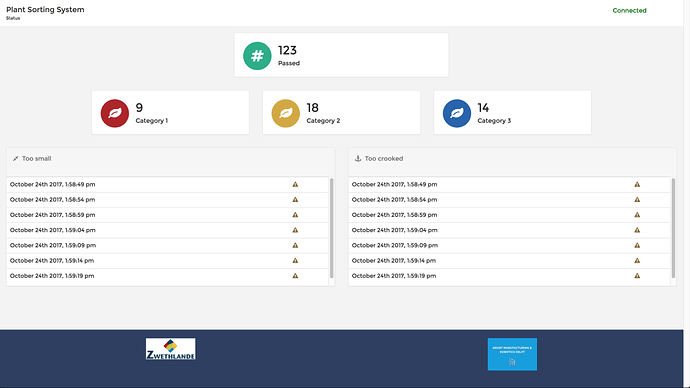Click the Too small panel header icon
The width and height of the screenshot is (690, 388).
tap(15, 158)
